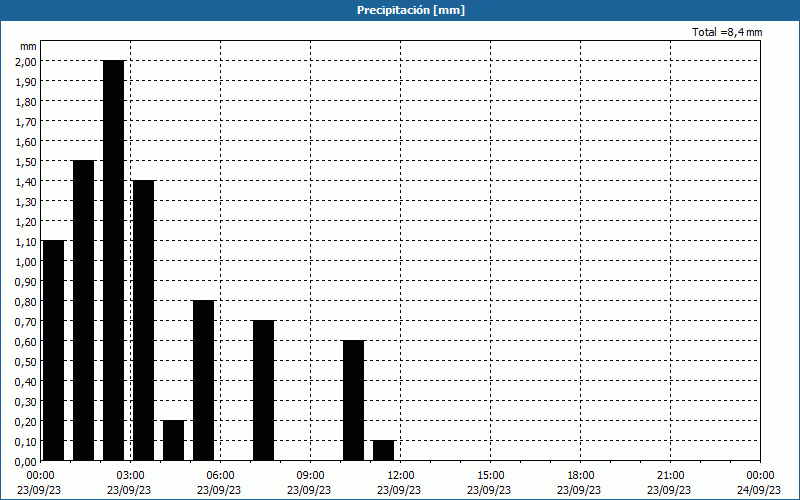Click the y-axis label '0,40'
The image size is (800, 500).
28,382
